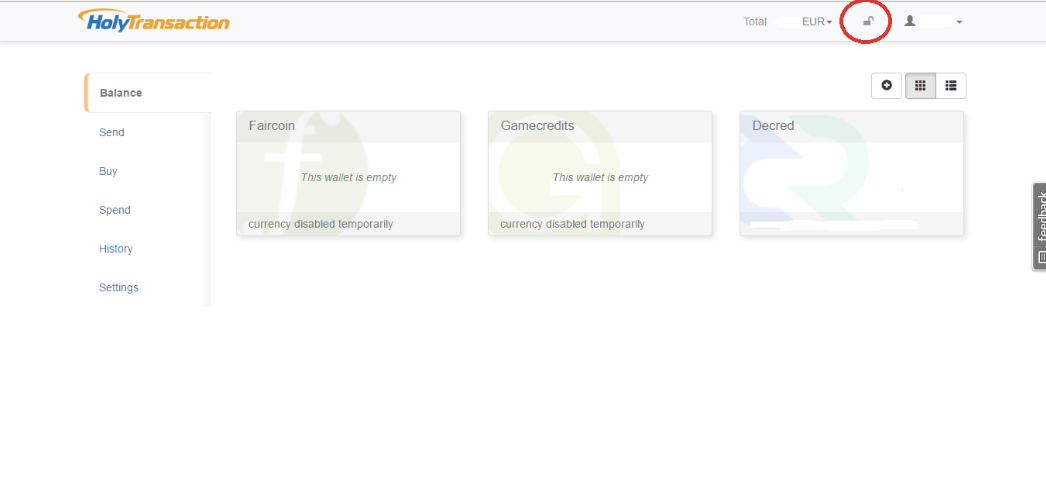Open the History section
The height and width of the screenshot is (492, 1046).
(x=116, y=249)
